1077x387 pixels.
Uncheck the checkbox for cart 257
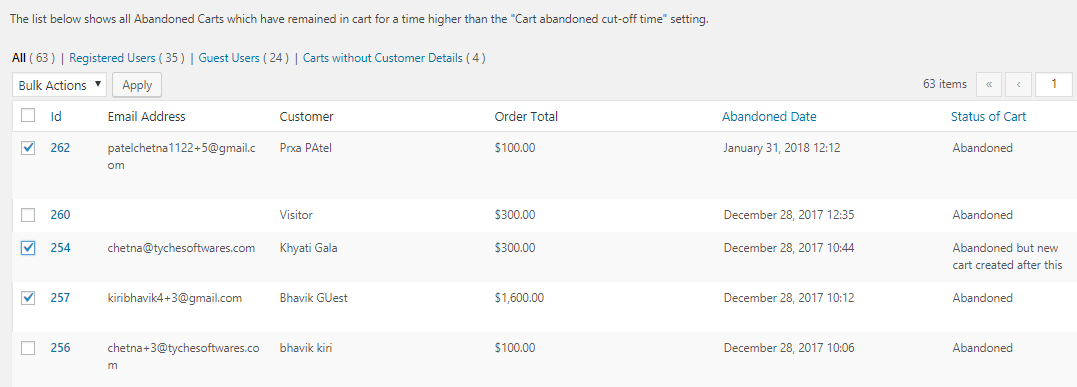[28, 298]
